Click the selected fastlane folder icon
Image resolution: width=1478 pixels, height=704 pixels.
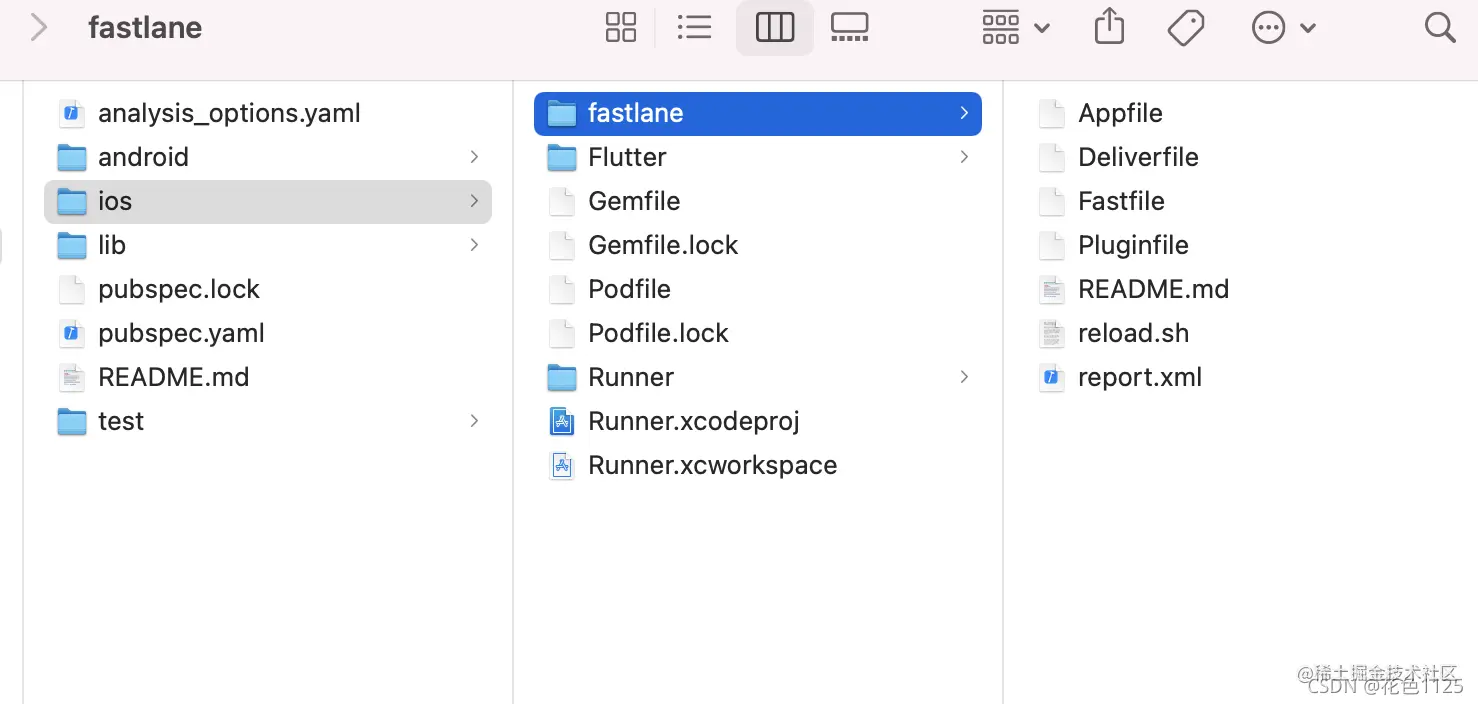562,113
